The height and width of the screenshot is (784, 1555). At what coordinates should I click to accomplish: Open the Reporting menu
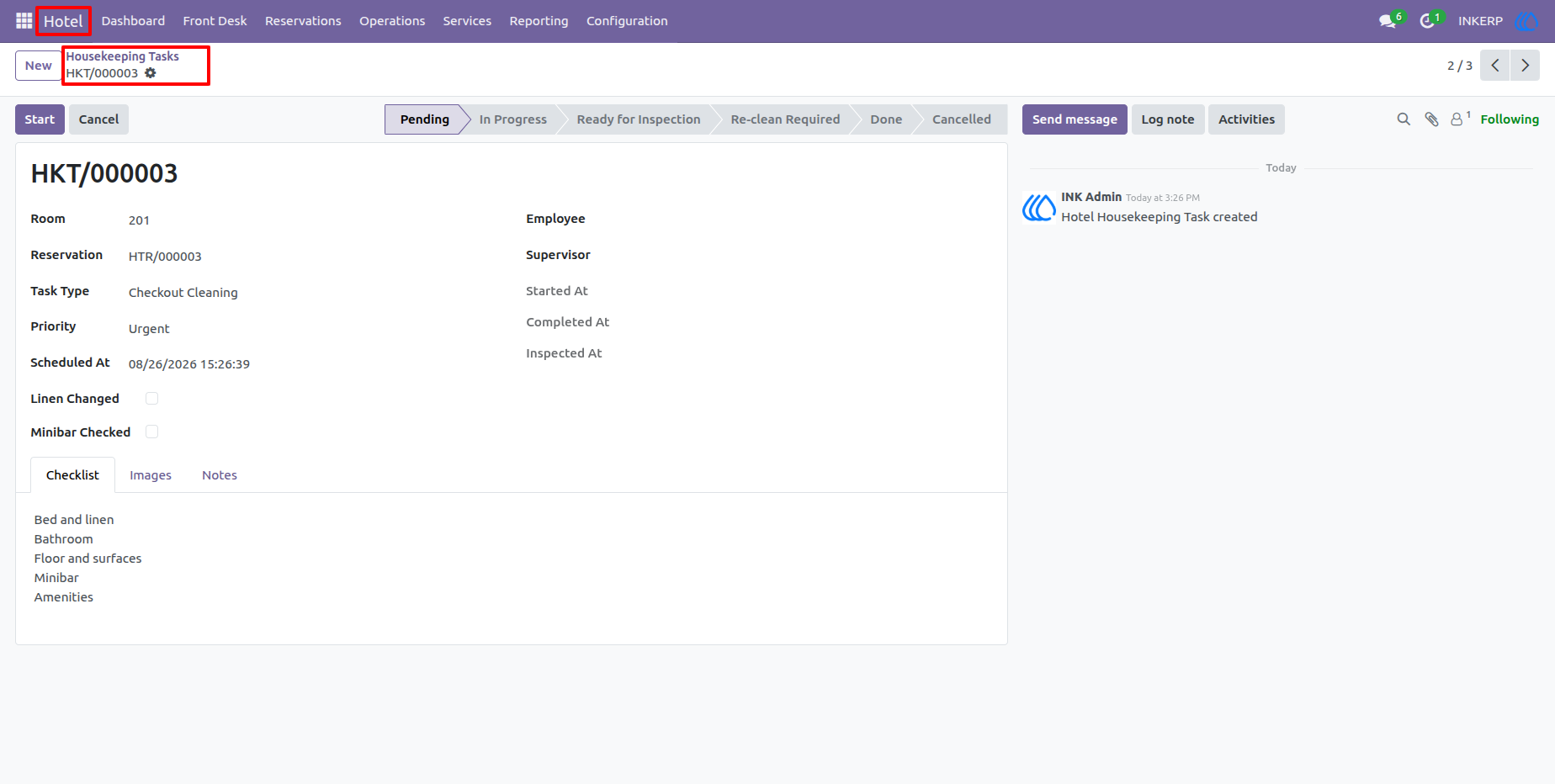tap(539, 21)
